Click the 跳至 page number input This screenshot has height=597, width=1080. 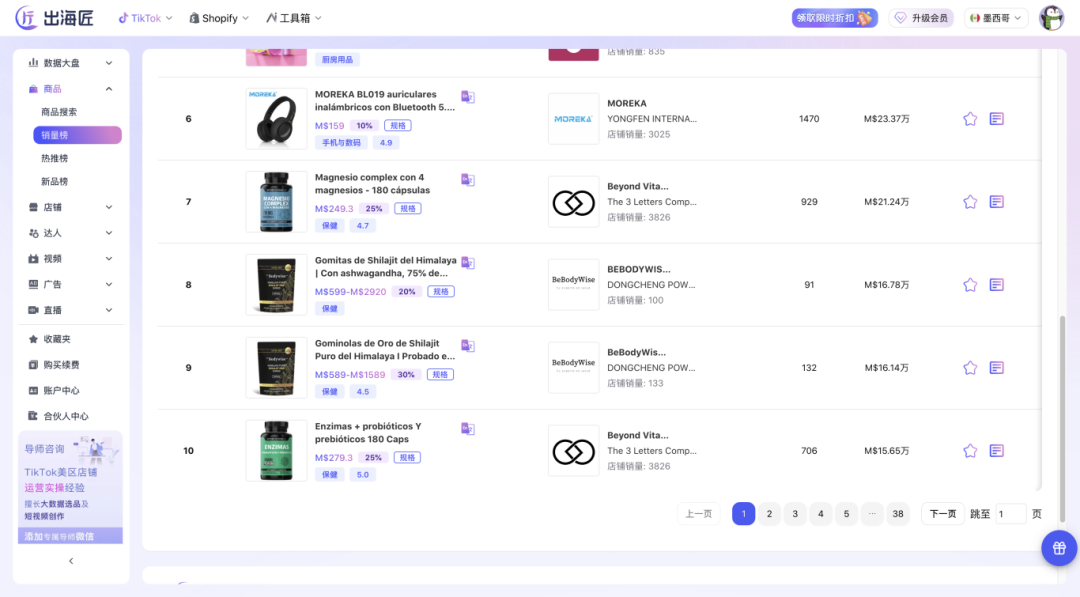click(1010, 514)
